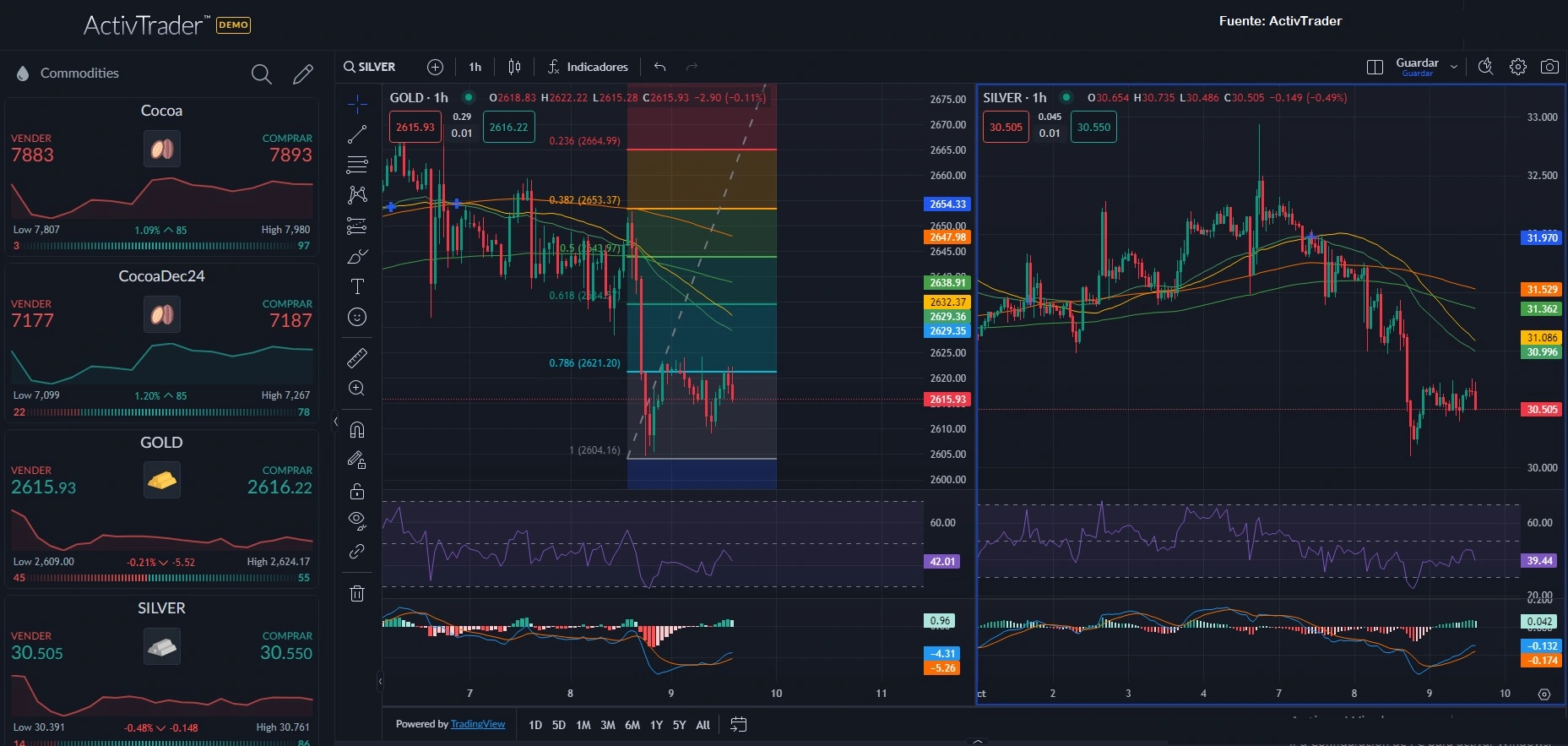Select the ruler measure tool

(x=357, y=358)
